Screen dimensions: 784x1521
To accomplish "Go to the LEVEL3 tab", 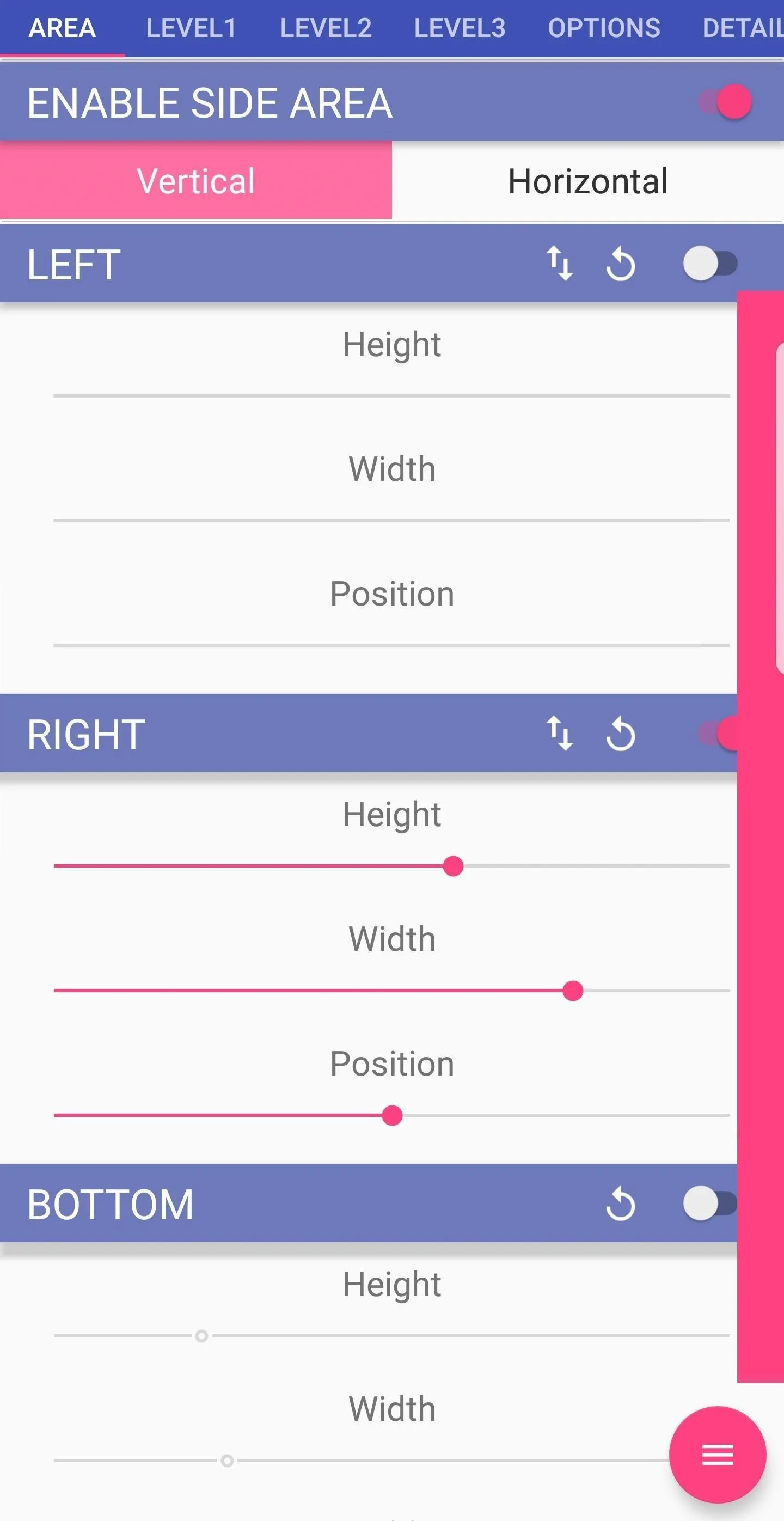I will (x=460, y=28).
